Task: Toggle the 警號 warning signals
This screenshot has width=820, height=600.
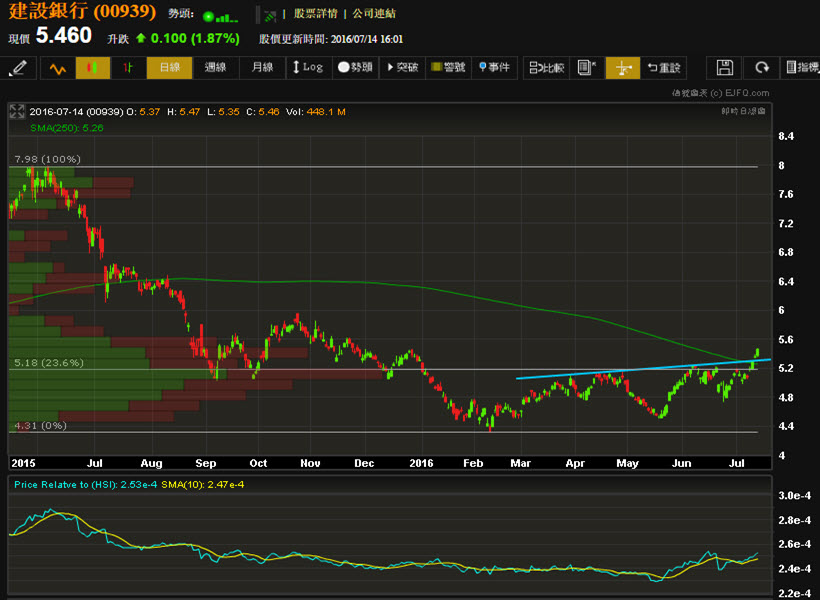Action: tap(448, 67)
